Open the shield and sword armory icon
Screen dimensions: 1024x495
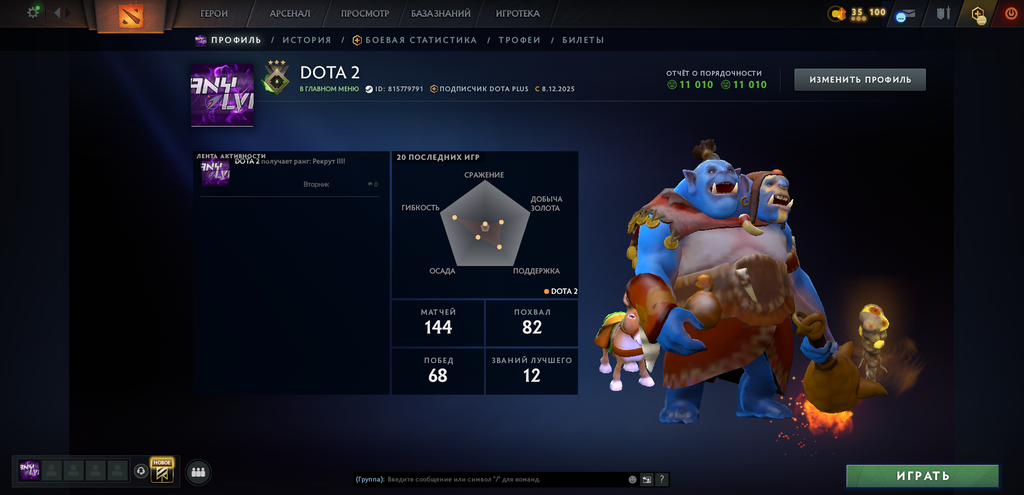click(x=943, y=13)
